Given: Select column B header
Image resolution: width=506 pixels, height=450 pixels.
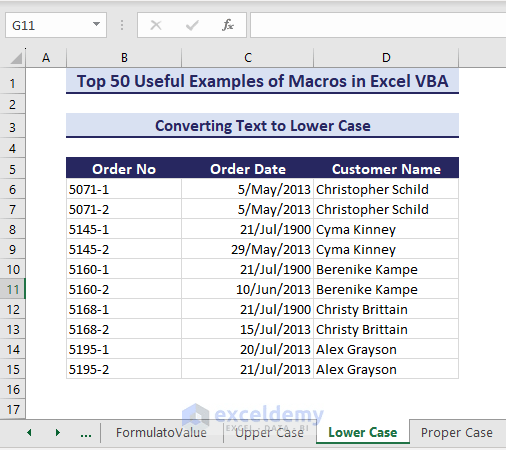Looking at the screenshot, I should point(124,58).
